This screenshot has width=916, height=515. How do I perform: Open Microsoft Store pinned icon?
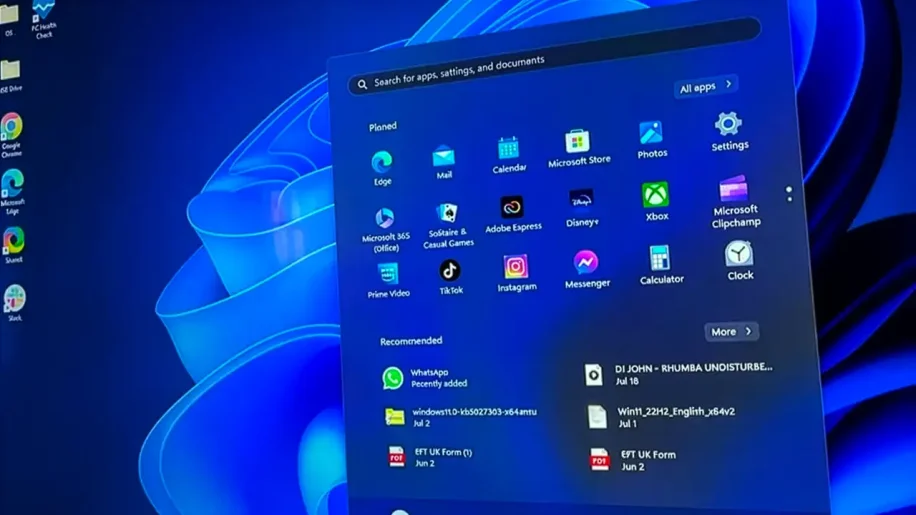click(x=577, y=142)
